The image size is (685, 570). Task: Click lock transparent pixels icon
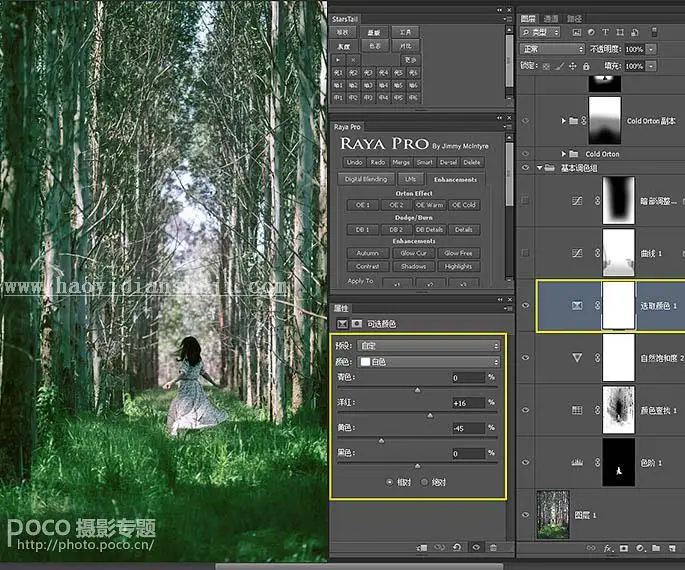tap(546, 66)
